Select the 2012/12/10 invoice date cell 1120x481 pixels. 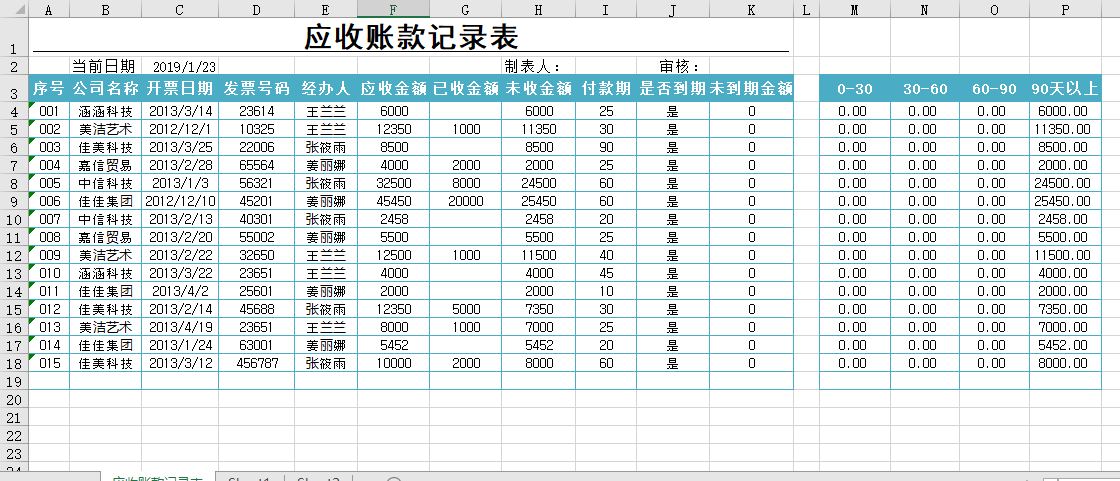(180, 201)
